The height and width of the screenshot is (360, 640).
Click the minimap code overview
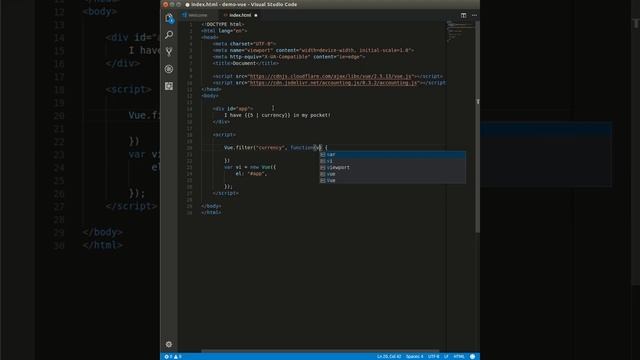(x=460, y=32)
